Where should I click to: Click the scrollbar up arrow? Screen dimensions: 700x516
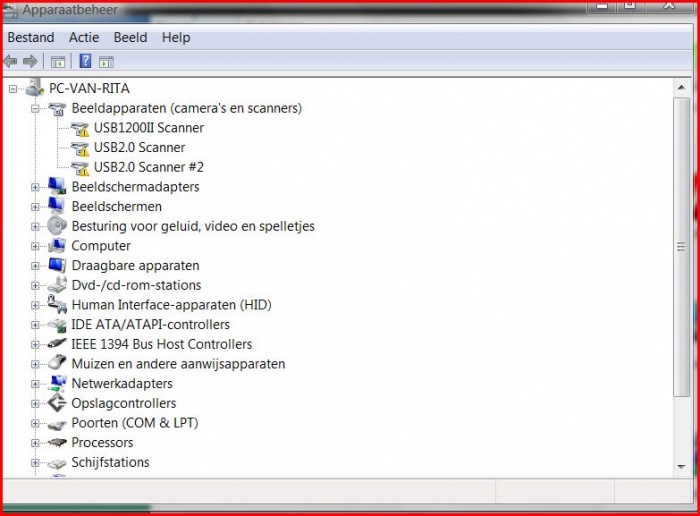[681, 87]
